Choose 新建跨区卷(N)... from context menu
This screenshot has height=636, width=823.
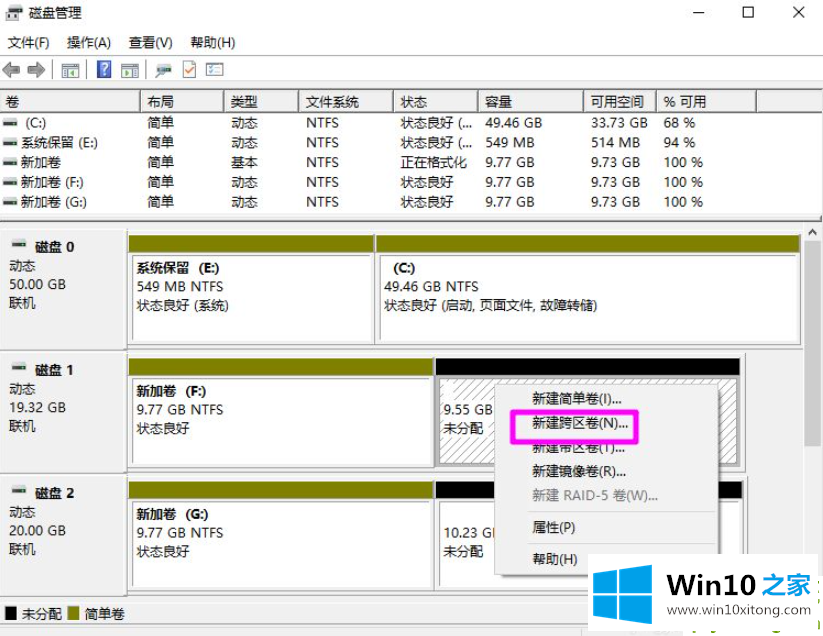[x=580, y=423]
